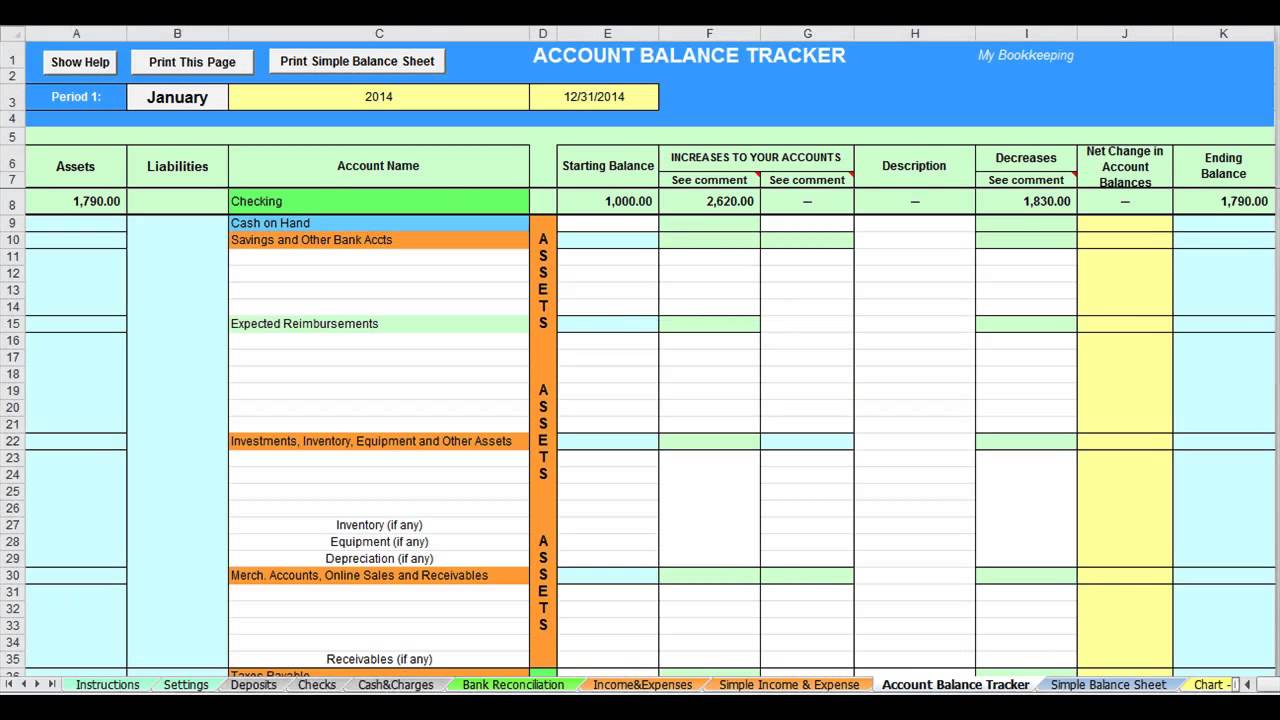Jump to first sheet tab arrow
This screenshot has width=1280, height=720.
[x=9, y=684]
